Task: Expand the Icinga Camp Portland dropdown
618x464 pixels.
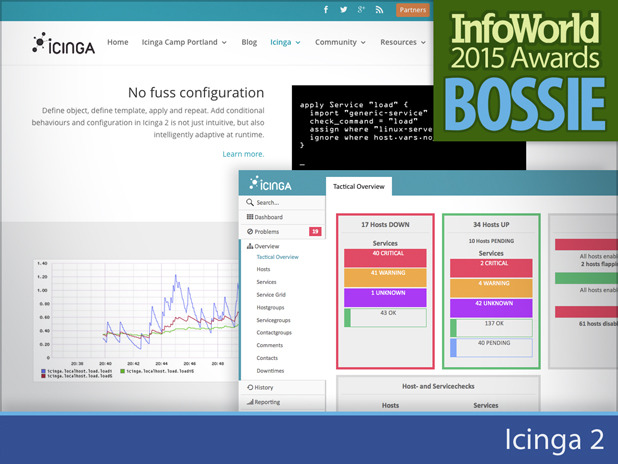Action: coord(184,42)
